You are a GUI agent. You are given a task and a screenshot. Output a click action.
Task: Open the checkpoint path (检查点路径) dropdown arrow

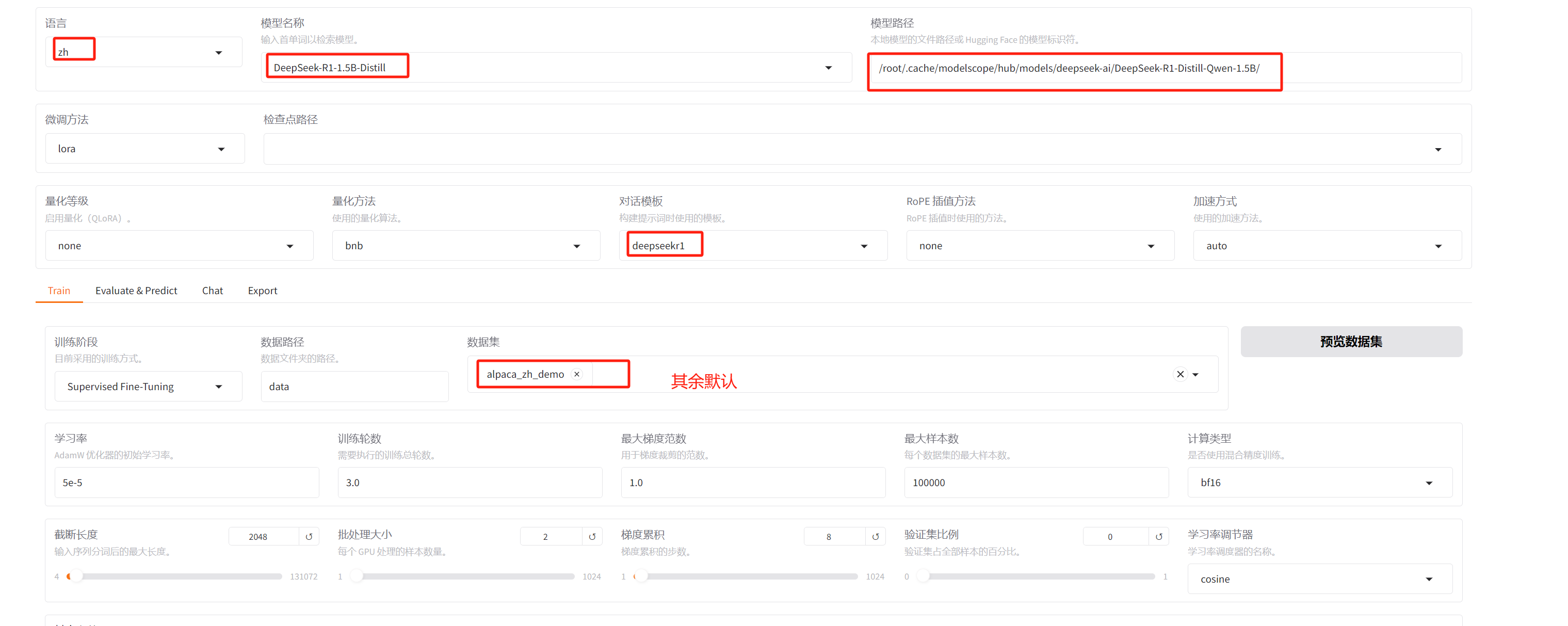coord(1438,150)
